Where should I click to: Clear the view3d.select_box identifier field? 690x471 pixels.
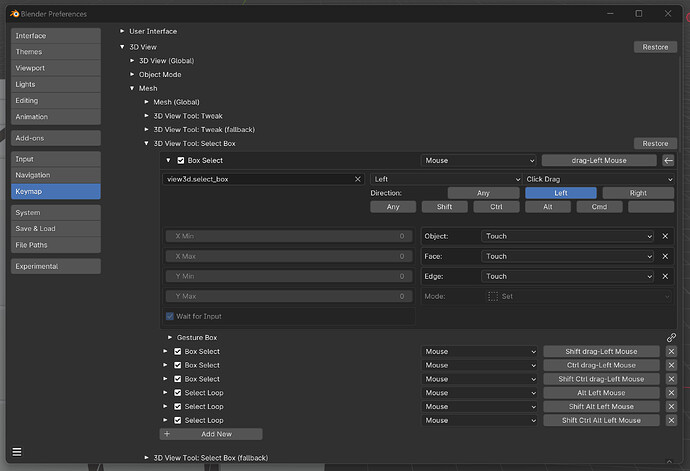coord(357,179)
